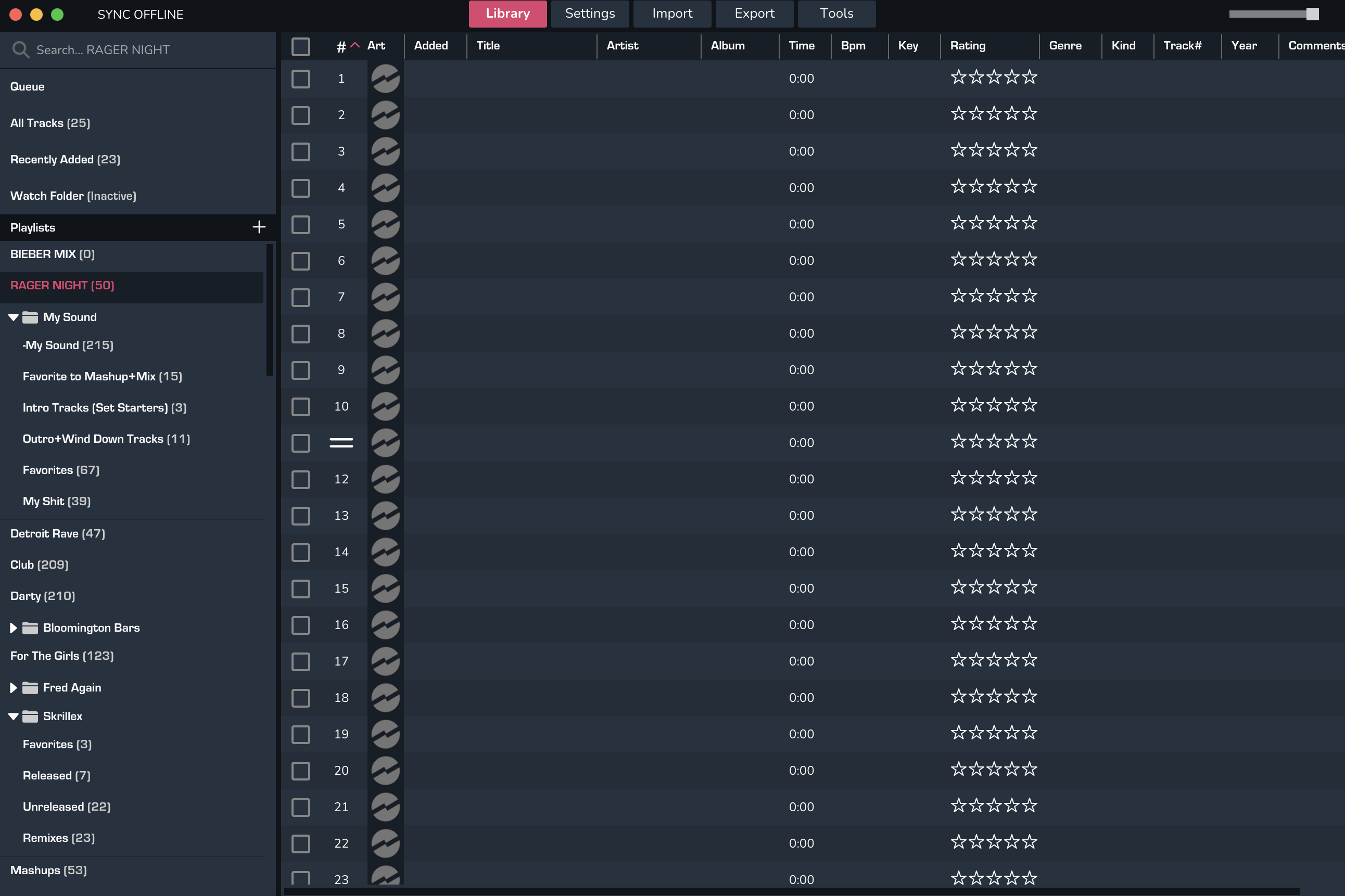Click the drag handle on row eleven

(341, 443)
